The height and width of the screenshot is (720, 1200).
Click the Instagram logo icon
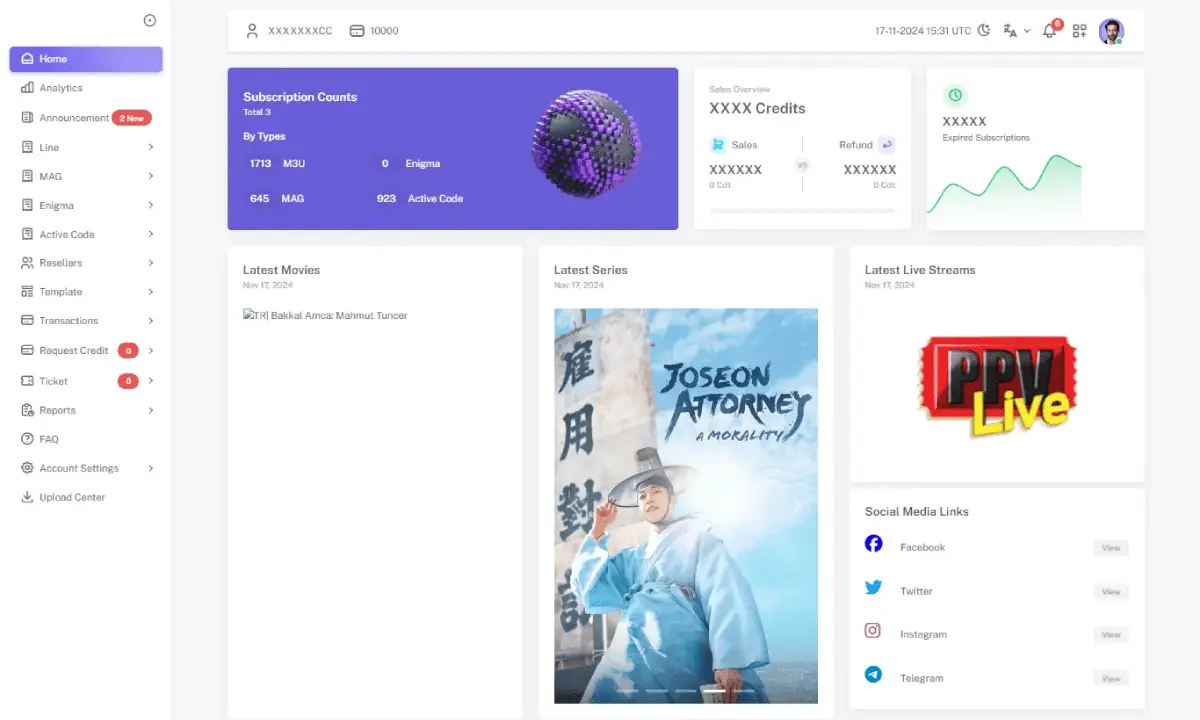pyautogui.click(x=873, y=631)
